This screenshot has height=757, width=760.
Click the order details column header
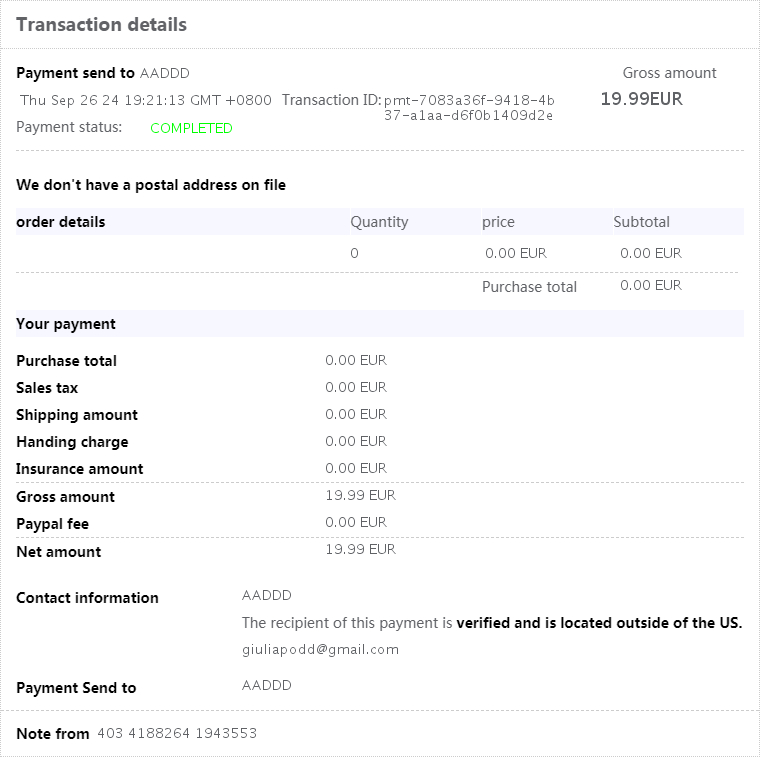(61, 222)
